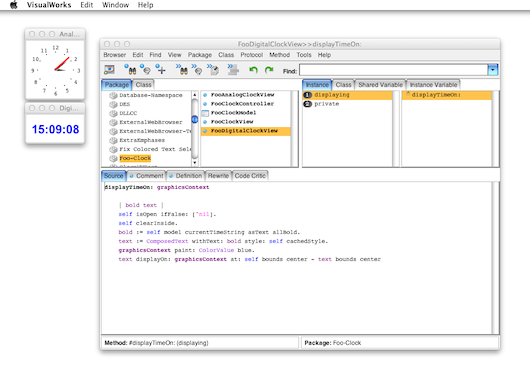Open the Protocol menu
530x385 pixels.
(251, 55)
